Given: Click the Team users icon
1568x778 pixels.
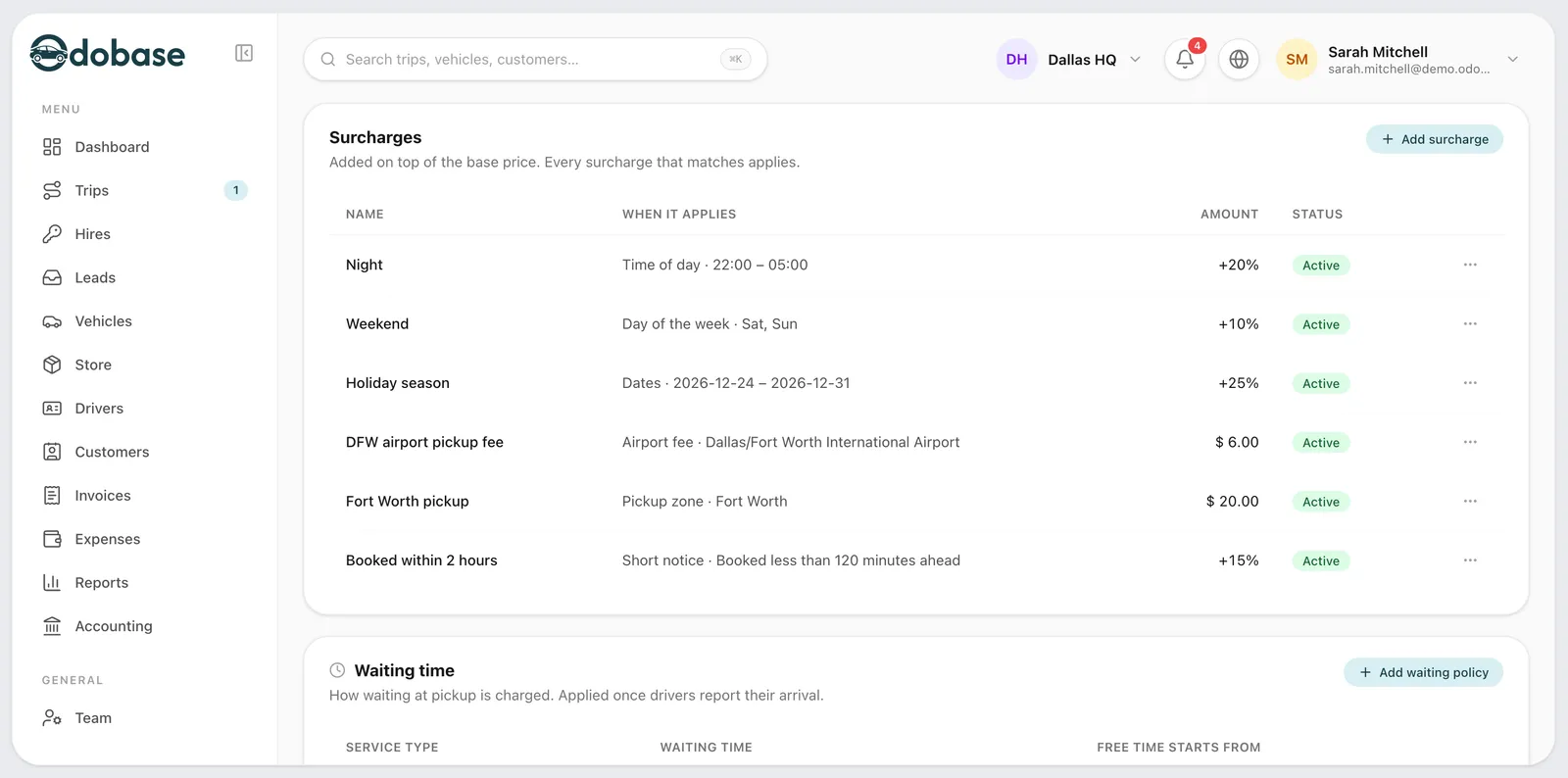Looking at the screenshot, I should pyautogui.click(x=52, y=718).
